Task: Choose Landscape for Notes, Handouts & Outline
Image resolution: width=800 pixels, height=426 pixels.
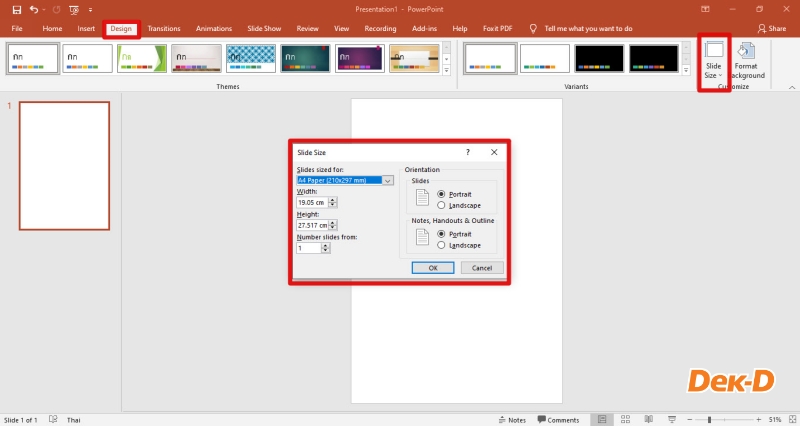Action: pyautogui.click(x=442, y=244)
